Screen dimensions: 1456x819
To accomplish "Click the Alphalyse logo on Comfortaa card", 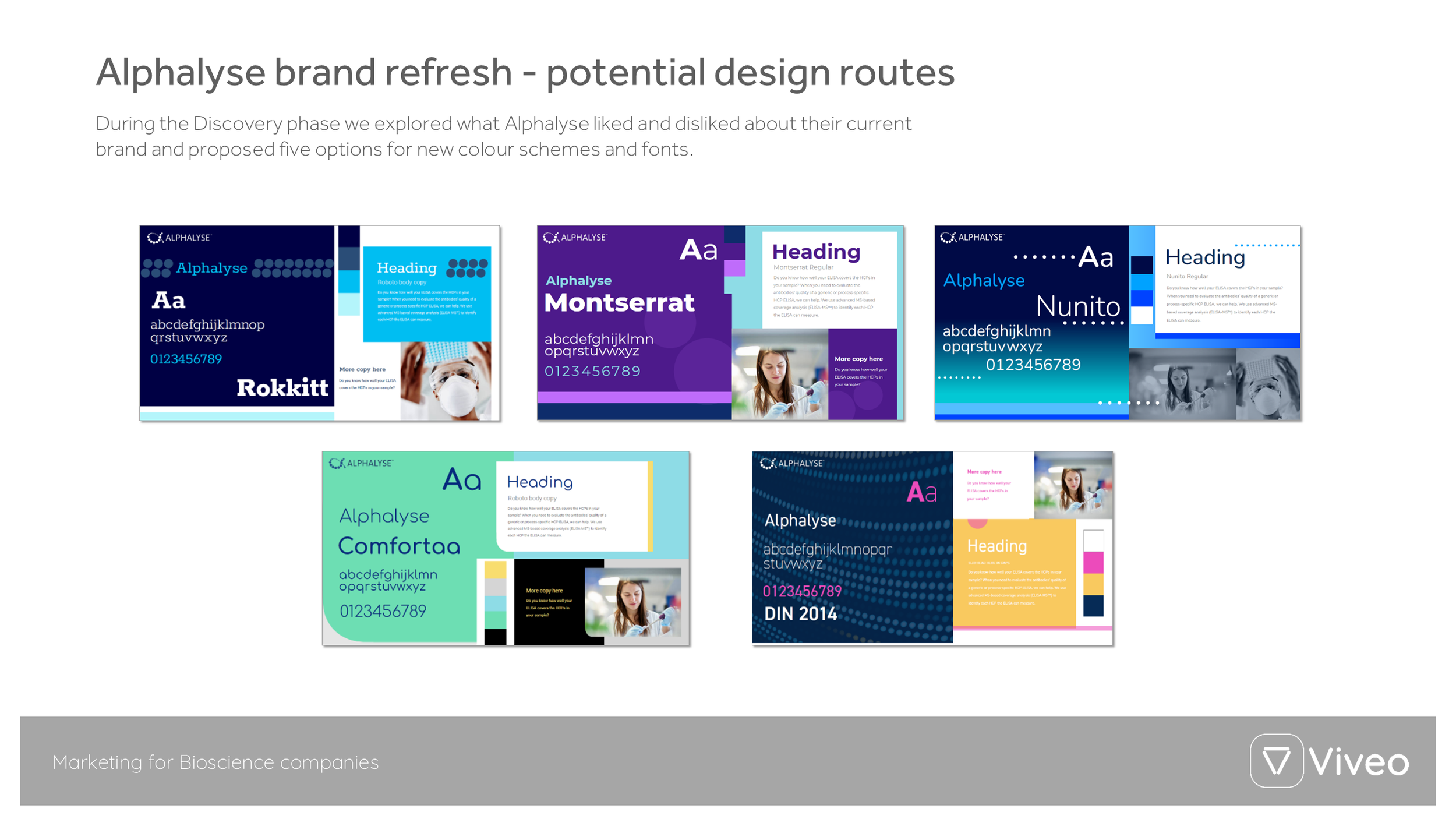I will click(361, 463).
